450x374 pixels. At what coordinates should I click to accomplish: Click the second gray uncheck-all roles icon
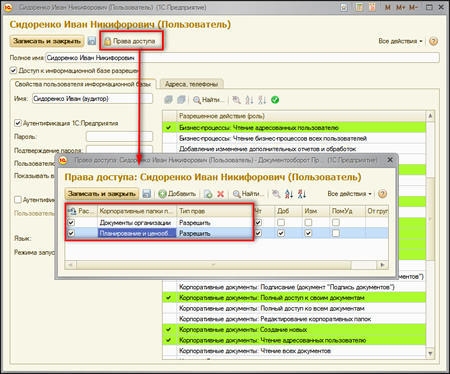coord(181,100)
